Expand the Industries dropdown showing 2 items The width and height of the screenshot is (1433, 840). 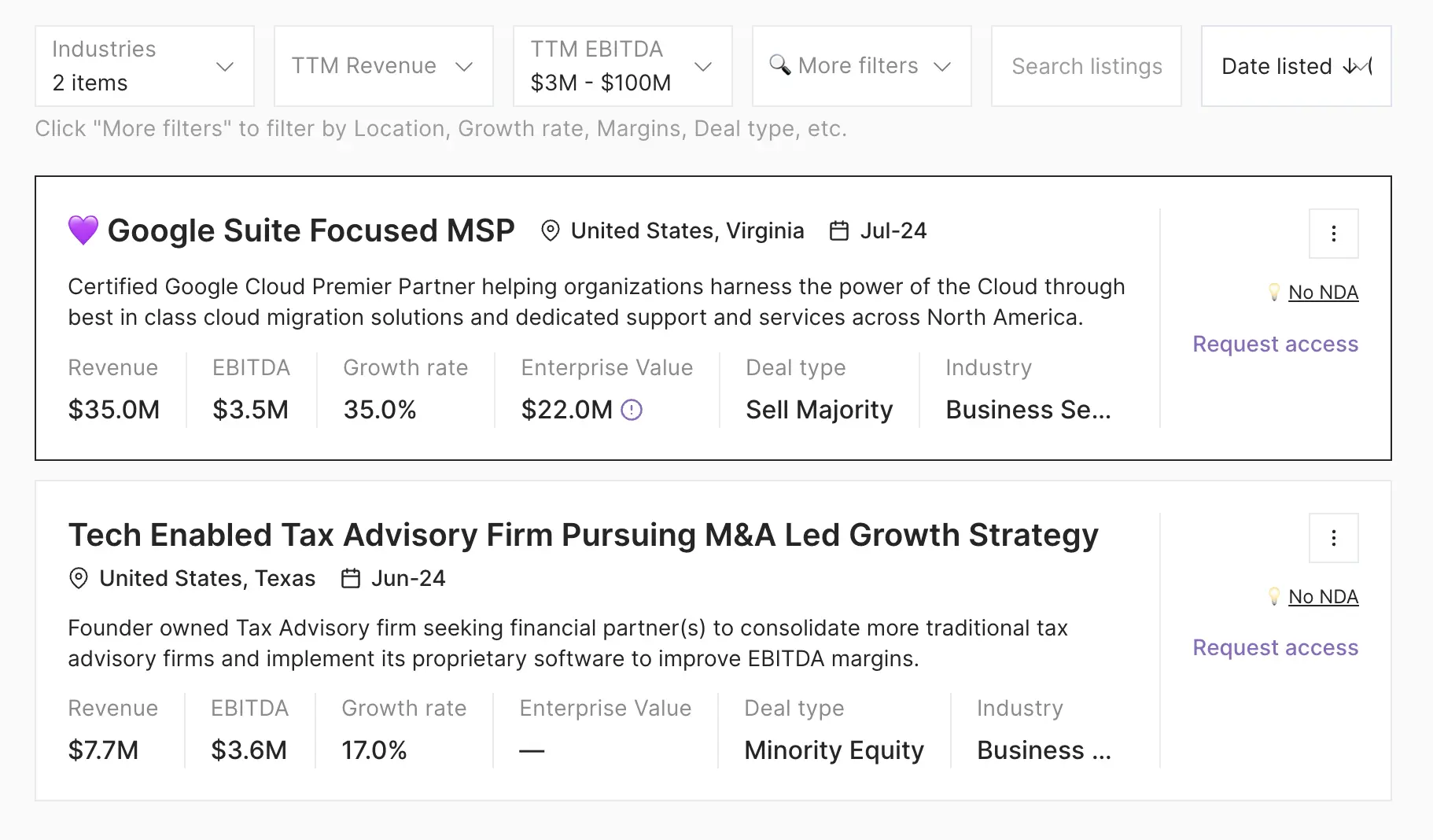(x=145, y=66)
